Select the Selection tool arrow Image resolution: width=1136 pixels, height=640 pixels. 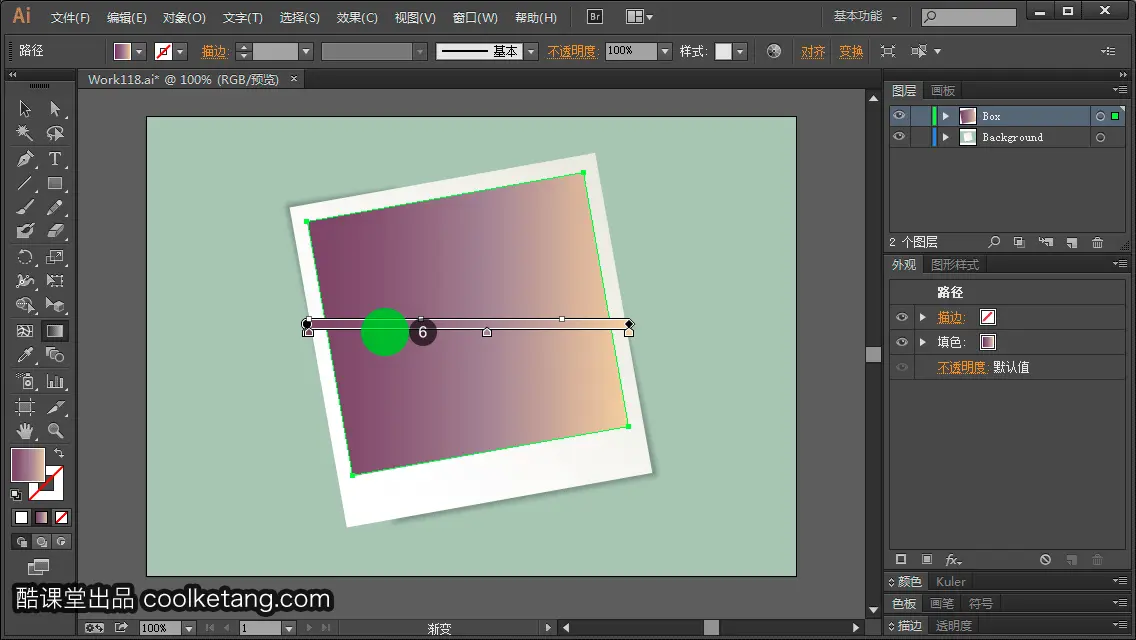(25, 109)
